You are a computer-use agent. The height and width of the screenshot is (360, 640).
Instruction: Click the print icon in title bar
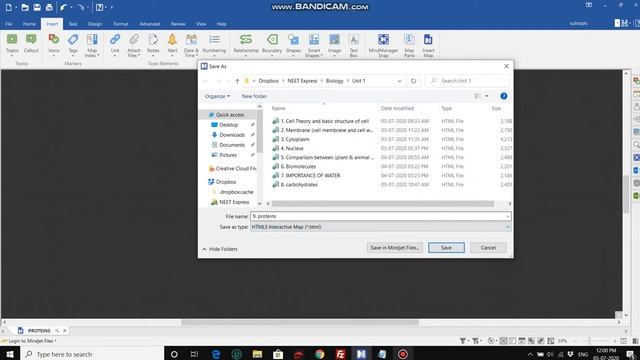[49, 7]
